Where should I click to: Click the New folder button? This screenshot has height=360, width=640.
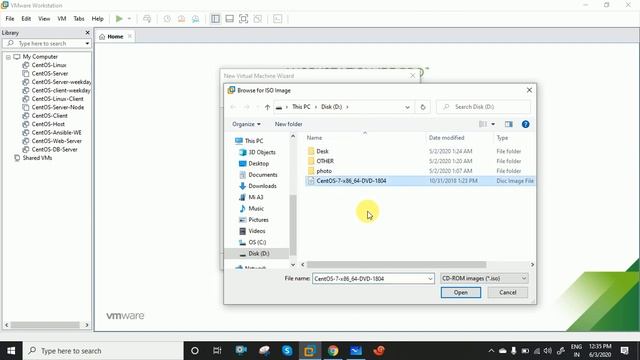pyautogui.click(x=289, y=124)
